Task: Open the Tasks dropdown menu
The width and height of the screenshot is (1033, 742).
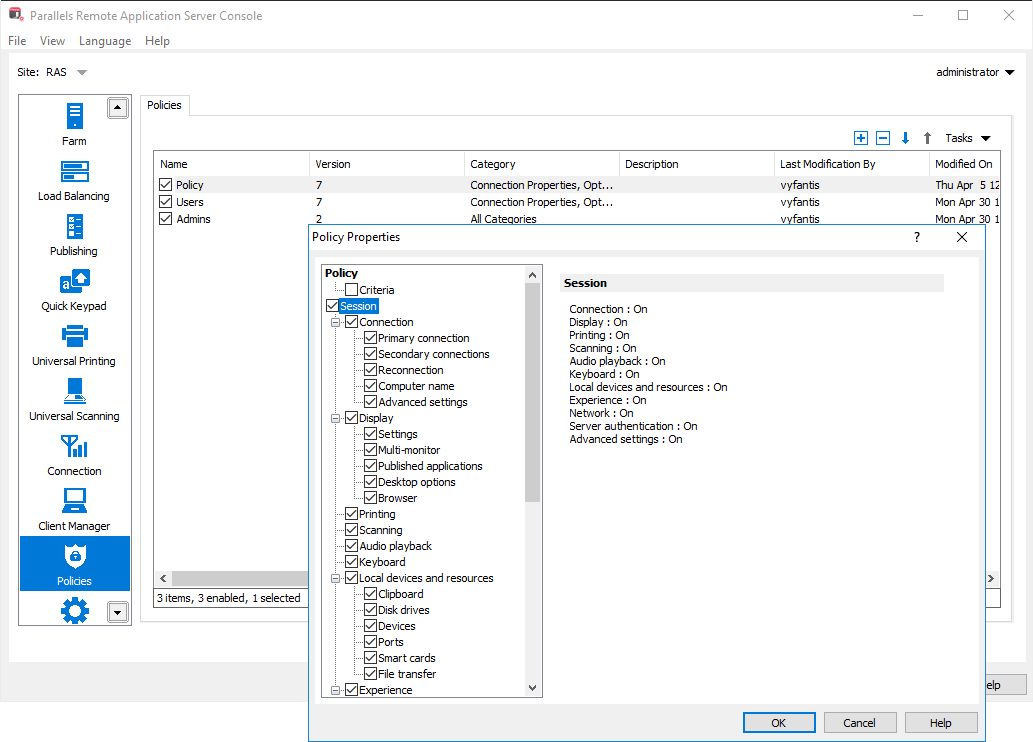Action: [967, 138]
